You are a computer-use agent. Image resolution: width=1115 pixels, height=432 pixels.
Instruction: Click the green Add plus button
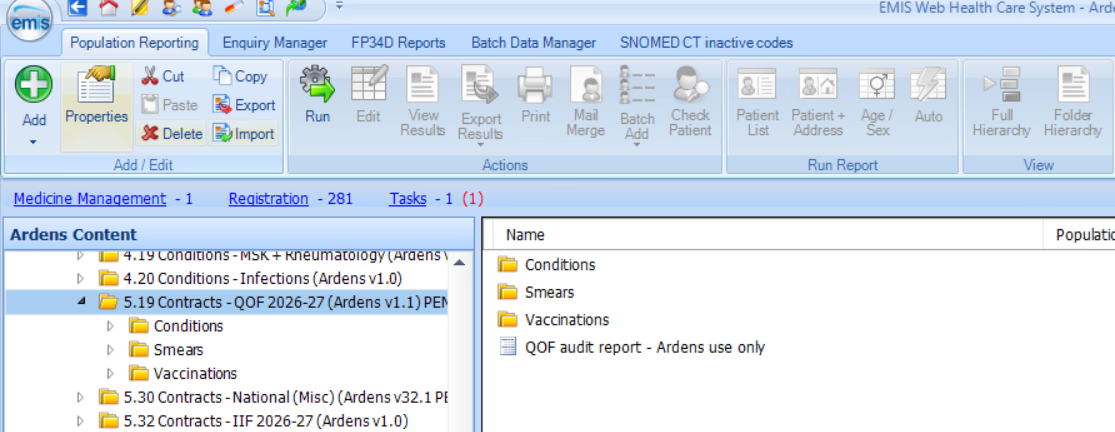(x=33, y=84)
